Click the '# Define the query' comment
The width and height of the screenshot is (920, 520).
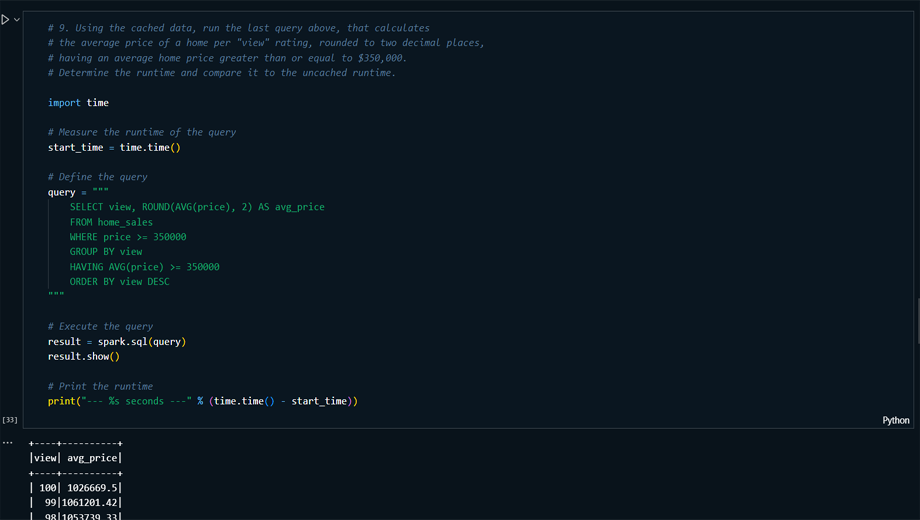(x=97, y=177)
